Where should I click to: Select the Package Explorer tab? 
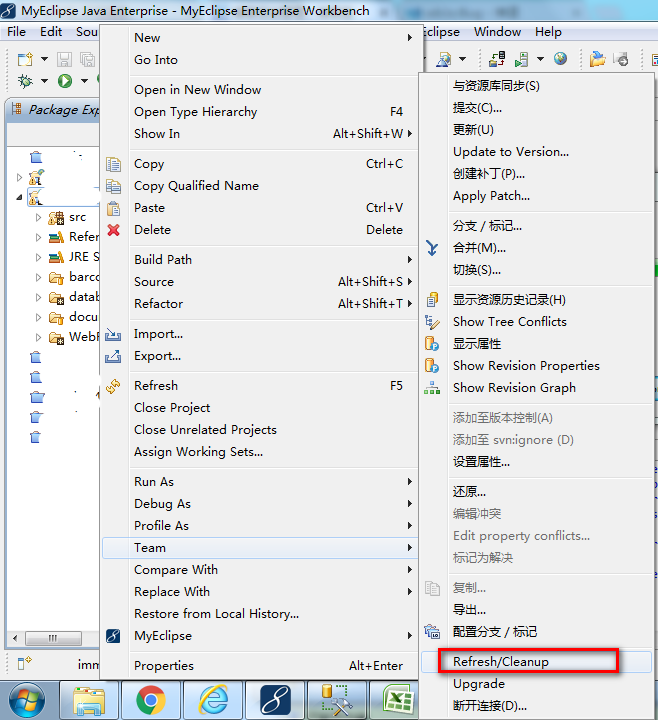click(x=56, y=109)
